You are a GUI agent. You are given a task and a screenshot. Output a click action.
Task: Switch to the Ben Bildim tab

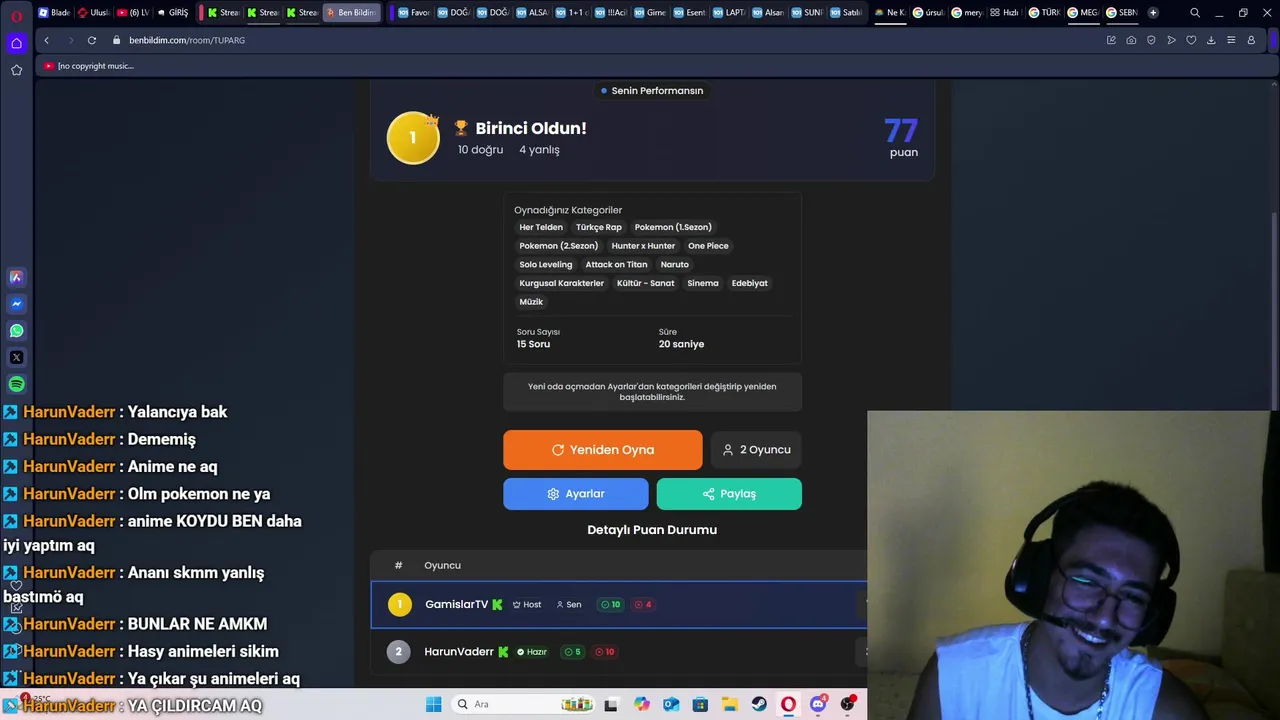coord(351,13)
